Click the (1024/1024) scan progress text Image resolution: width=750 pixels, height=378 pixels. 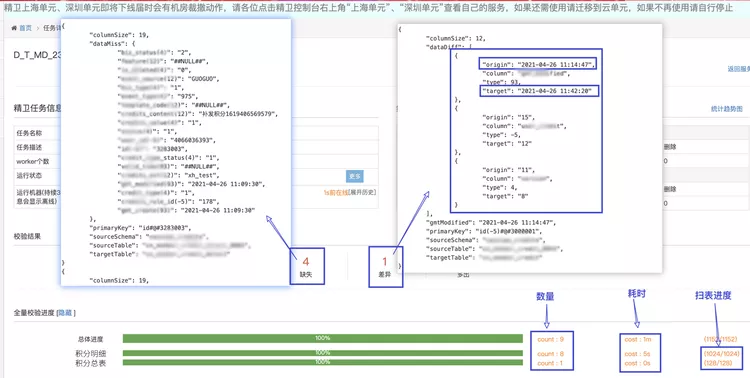[x=721, y=354]
